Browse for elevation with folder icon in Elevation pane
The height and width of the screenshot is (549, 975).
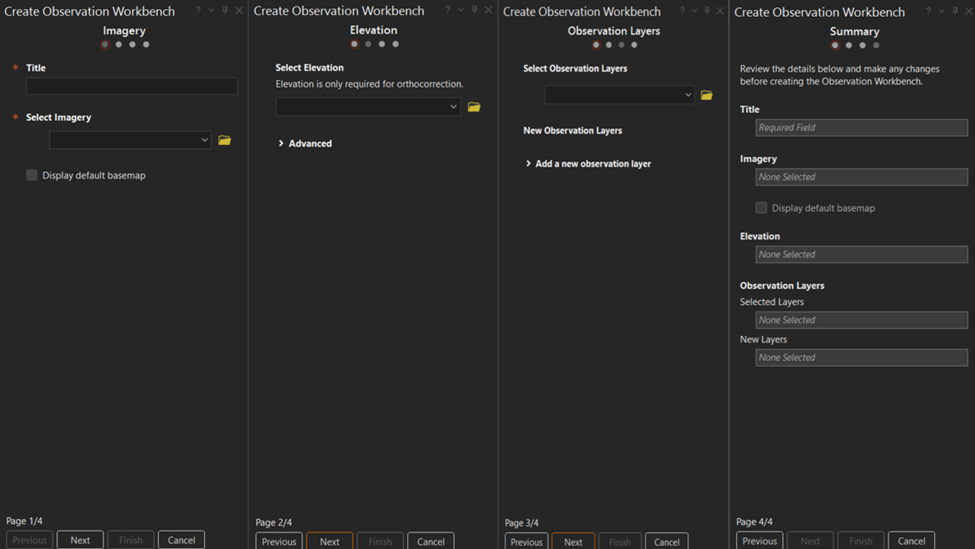[474, 107]
